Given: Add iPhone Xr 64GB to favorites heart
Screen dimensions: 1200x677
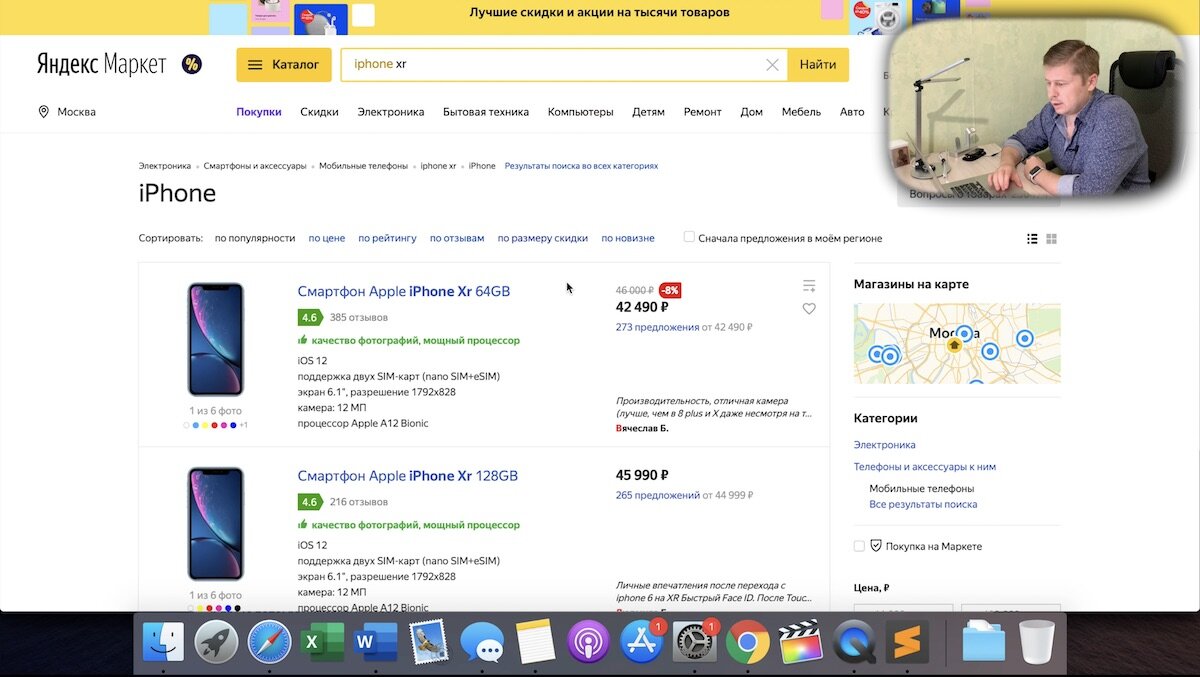Looking at the screenshot, I should (809, 309).
